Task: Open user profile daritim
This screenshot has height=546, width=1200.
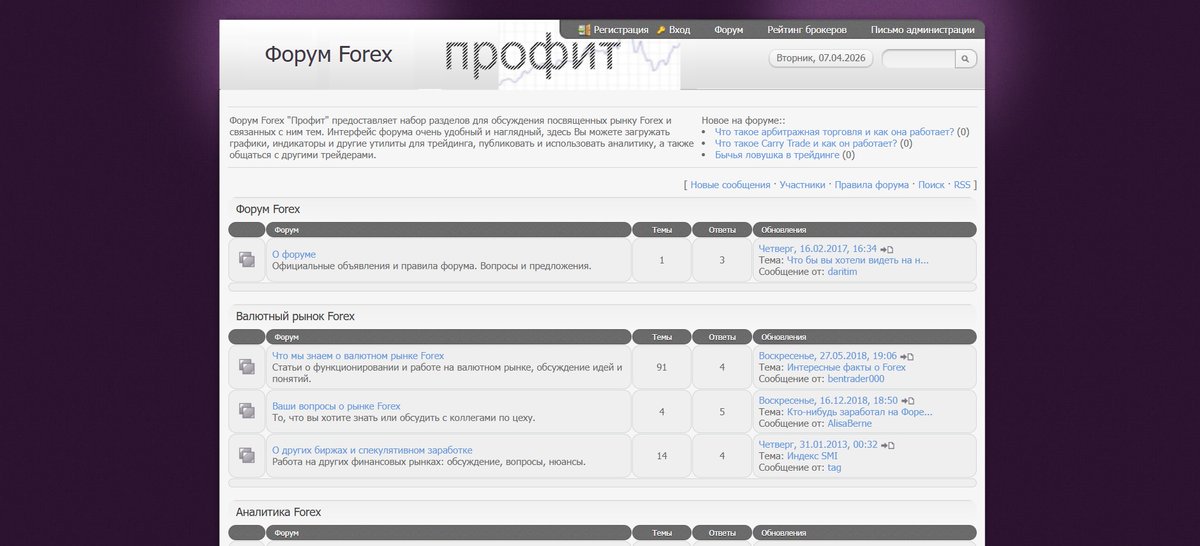Action: tap(842, 272)
